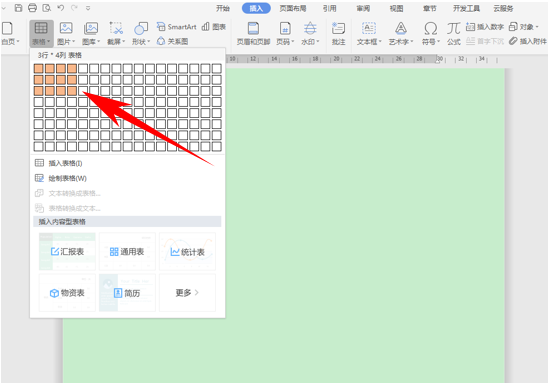The height and width of the screenshot is (383, 548).
Task: Switch to the 审阅 tab
Action: (363, 8)
